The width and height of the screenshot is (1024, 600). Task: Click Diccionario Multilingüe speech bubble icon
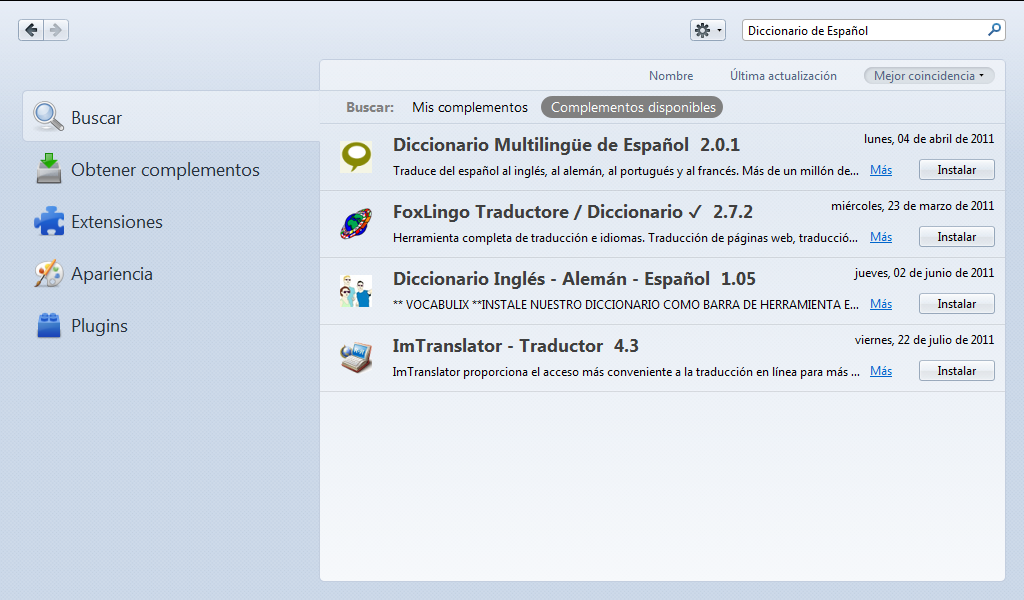tap(356, 157)
